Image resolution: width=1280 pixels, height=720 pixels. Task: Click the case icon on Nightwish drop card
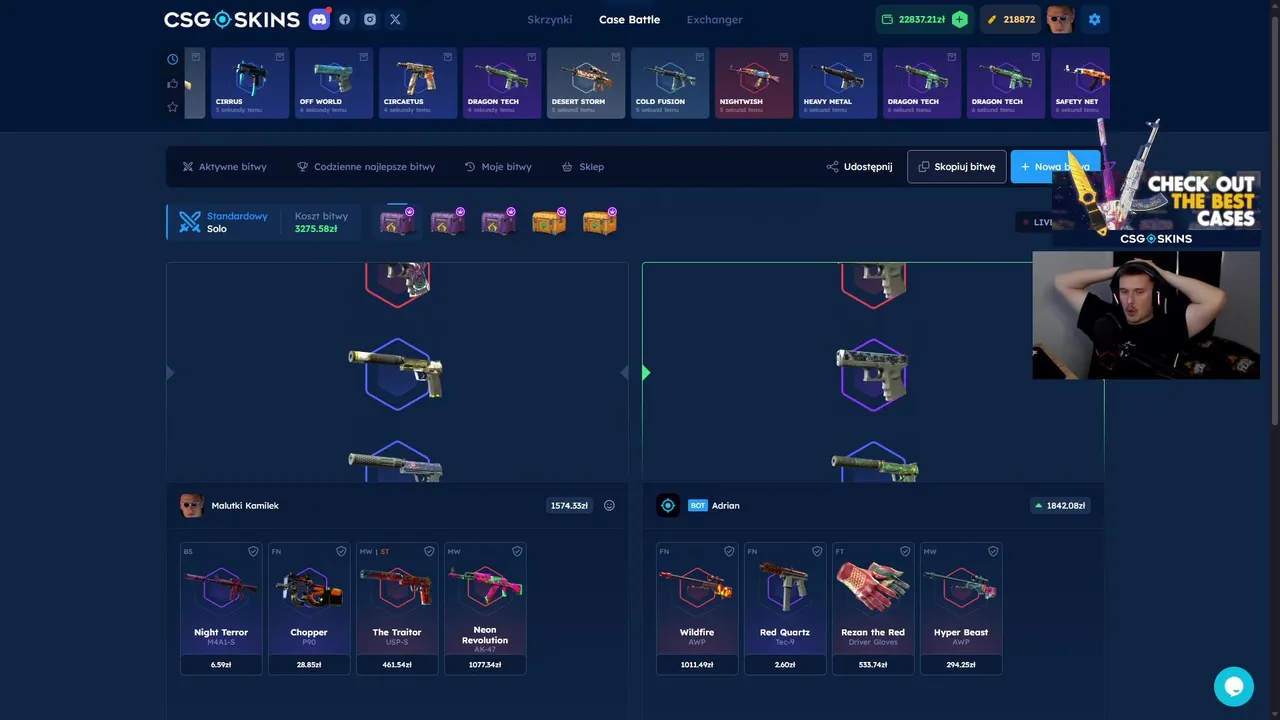coord(784,57)
